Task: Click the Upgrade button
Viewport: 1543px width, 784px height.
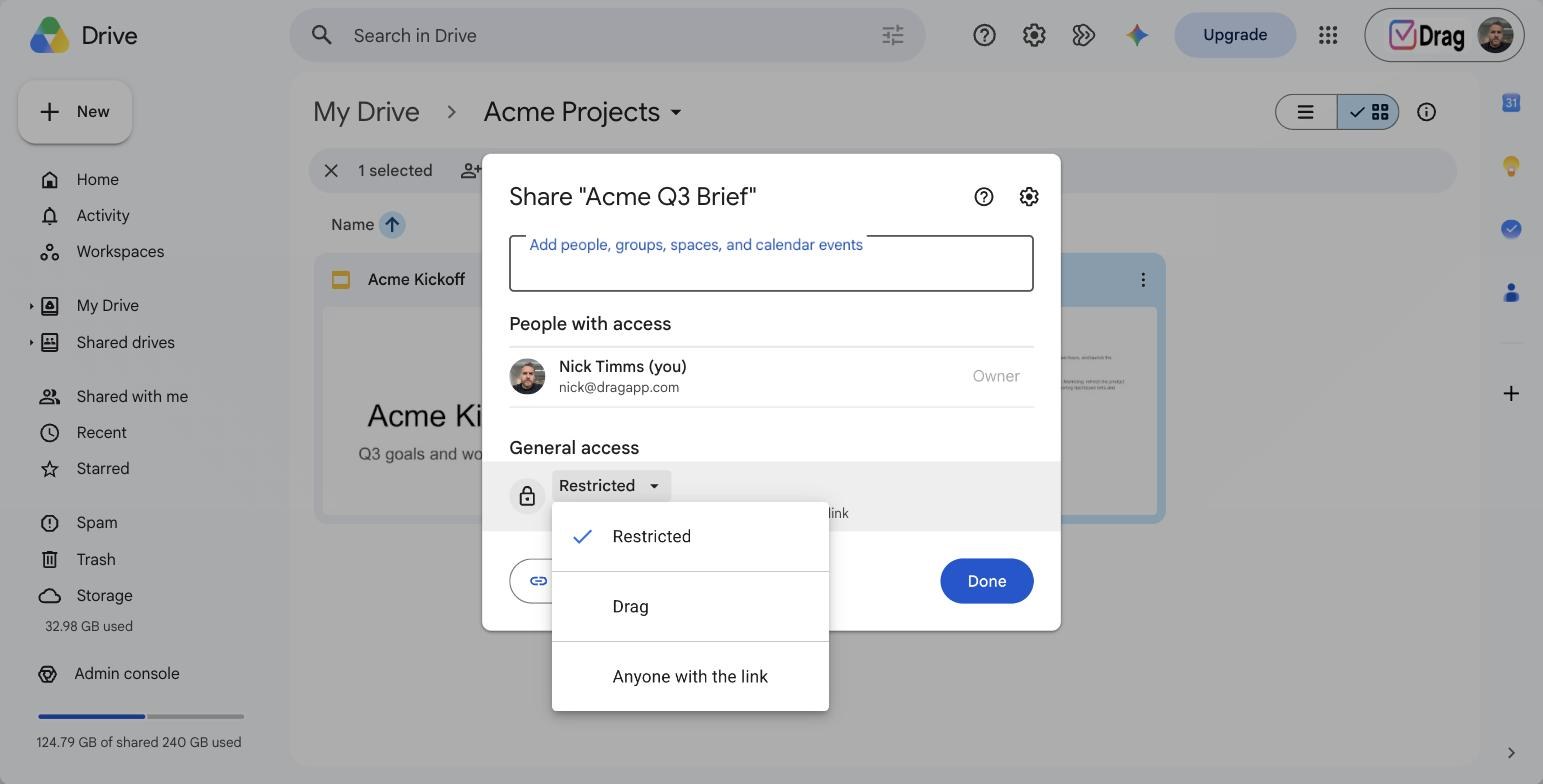Action: 1235,35
